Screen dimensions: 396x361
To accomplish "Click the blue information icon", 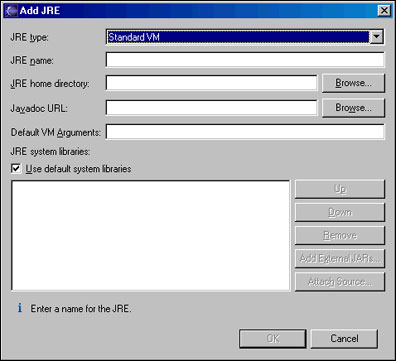I will point(20,308).
